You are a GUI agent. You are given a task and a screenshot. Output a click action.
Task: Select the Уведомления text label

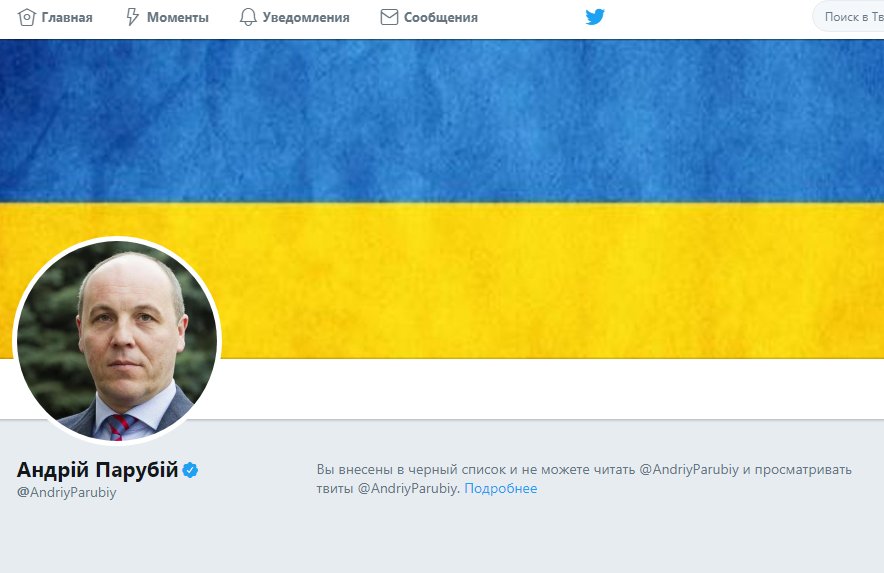(x=306, y=17)
